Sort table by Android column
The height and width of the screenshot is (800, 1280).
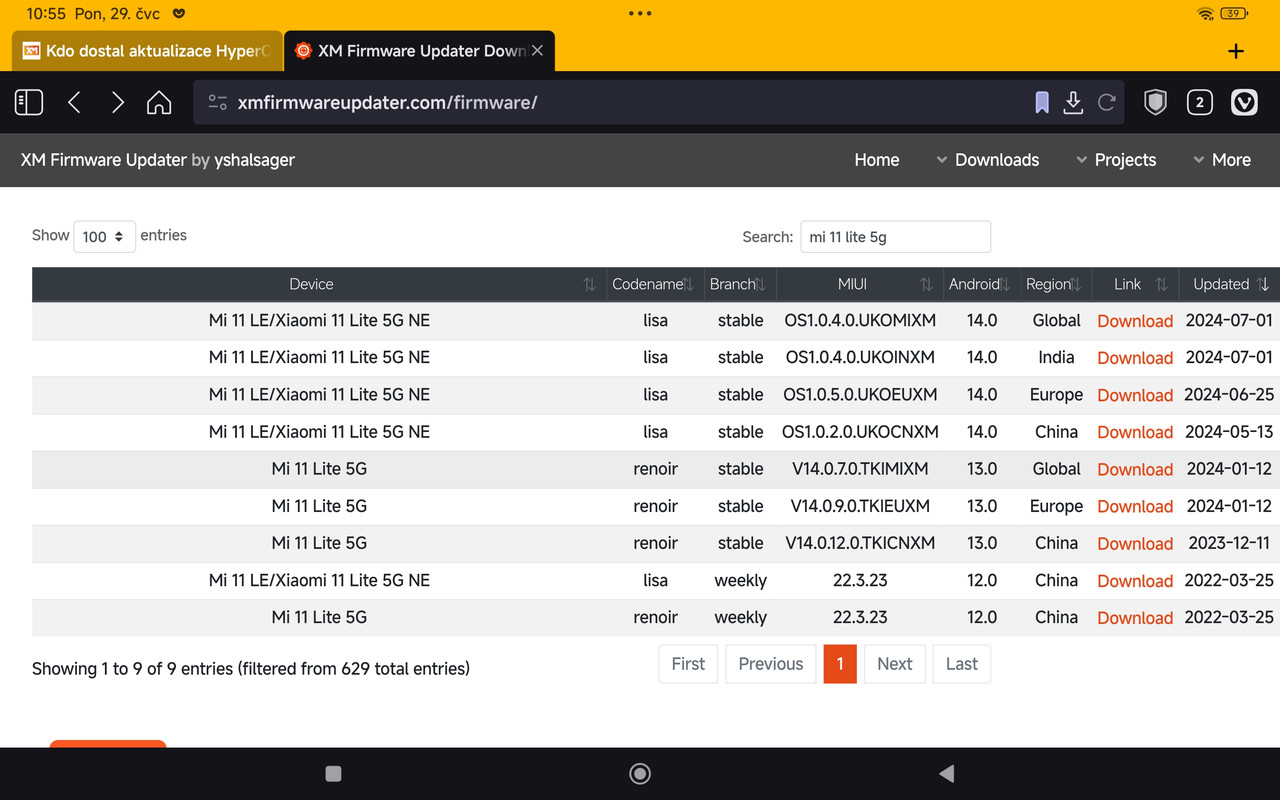tap(982, 284)
